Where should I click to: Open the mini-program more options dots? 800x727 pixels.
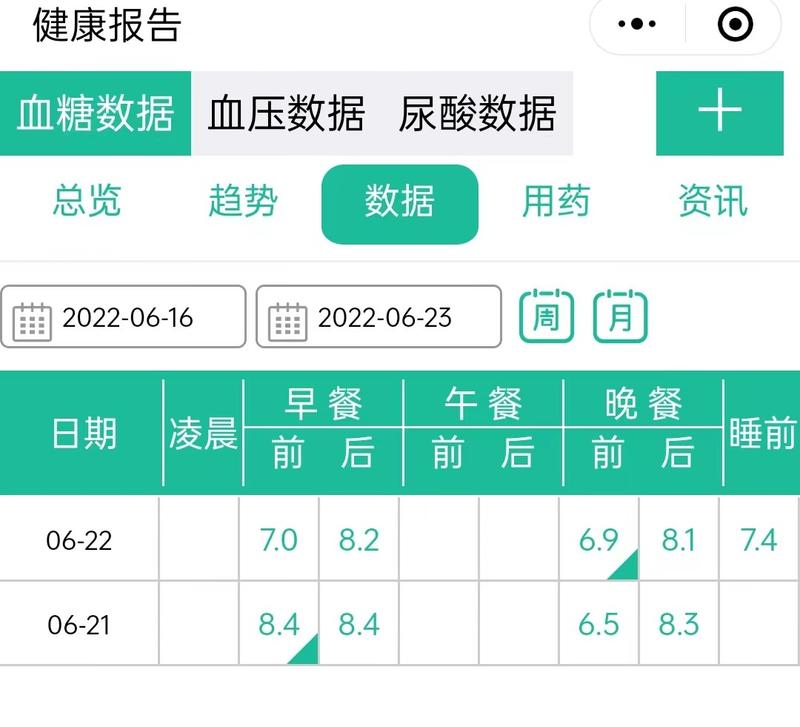point(637,23)
